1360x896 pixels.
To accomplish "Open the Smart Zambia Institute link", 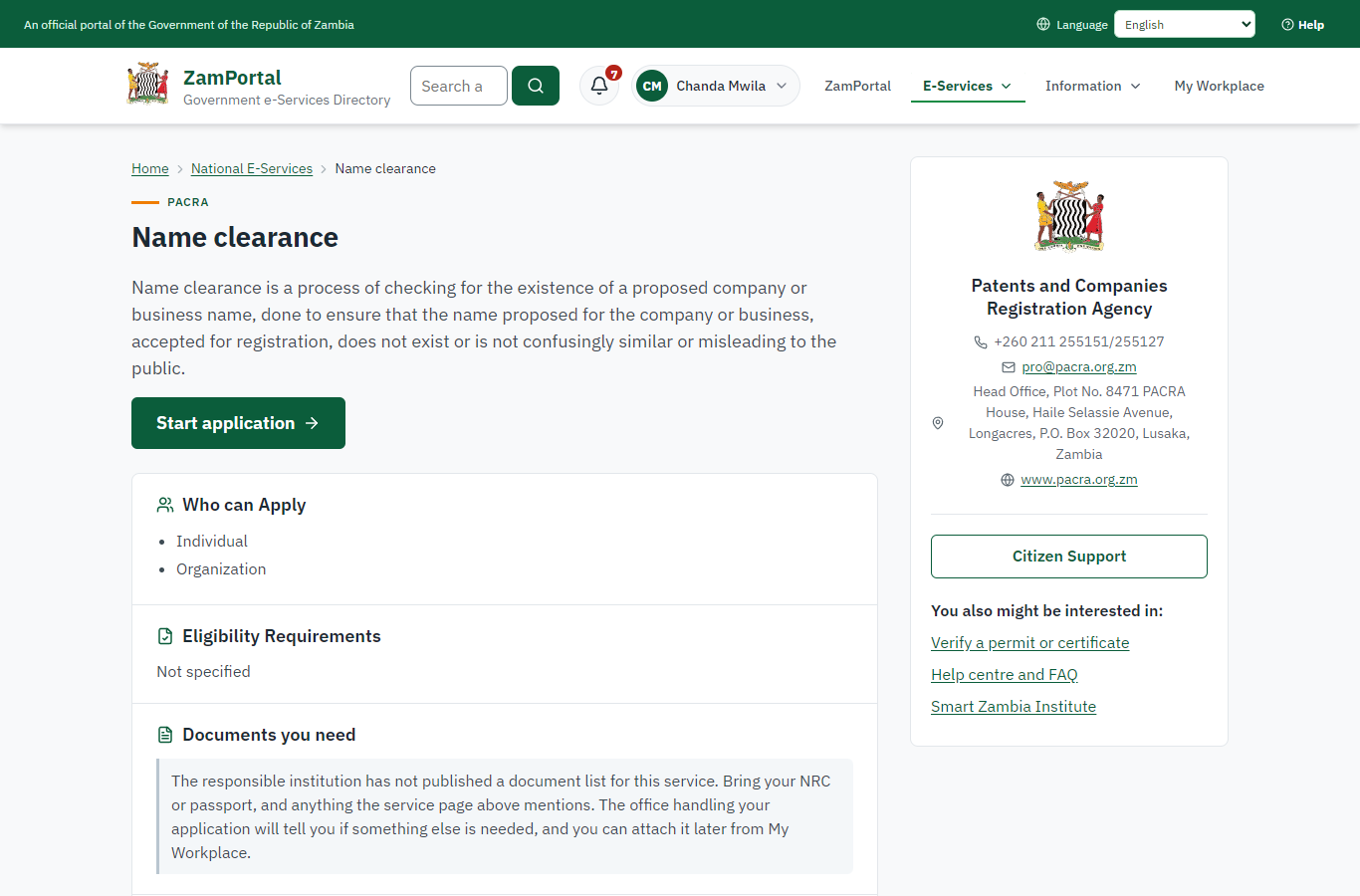I will (1014, 707).
